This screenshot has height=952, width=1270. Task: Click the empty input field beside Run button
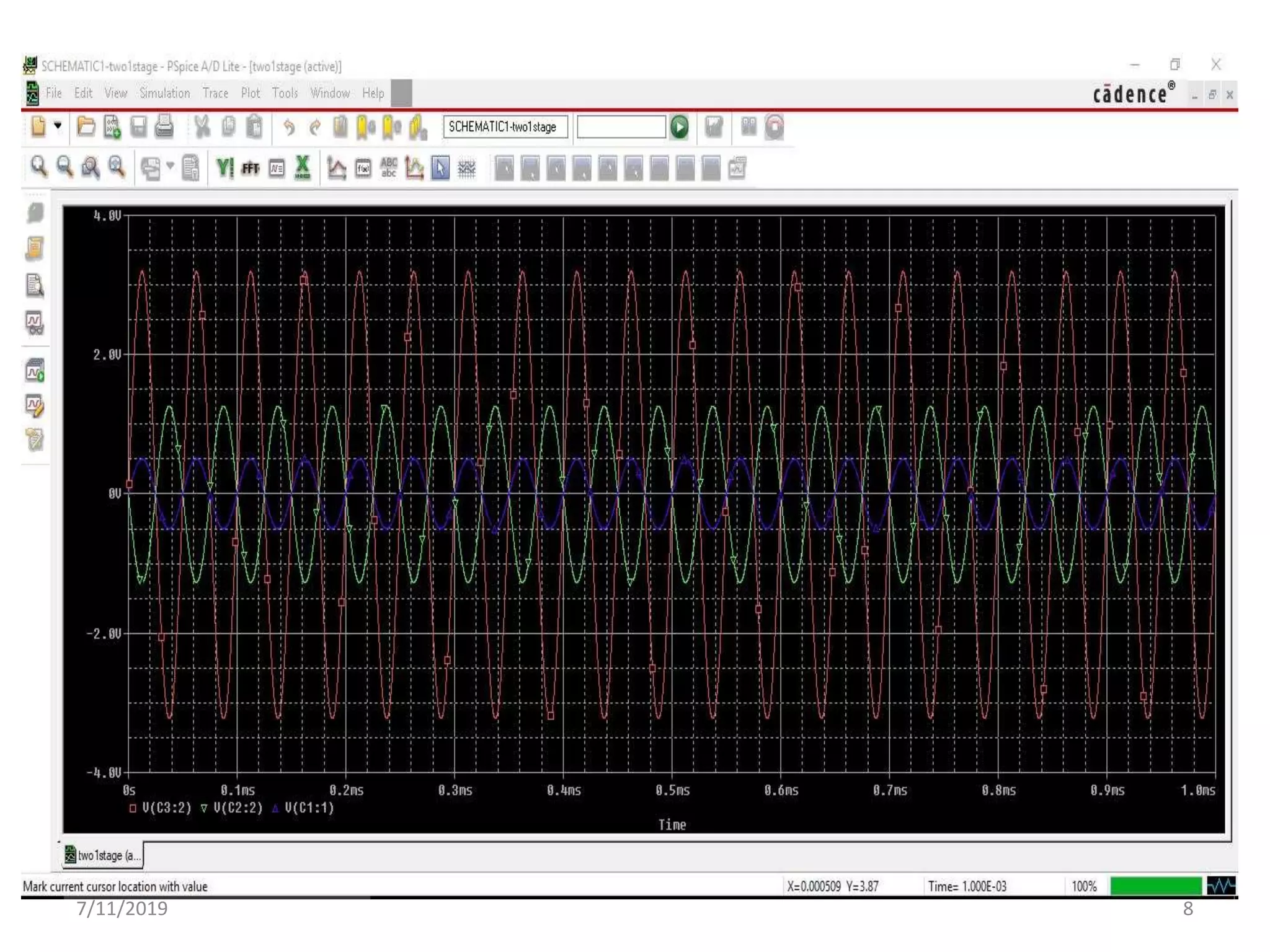pos(621,127)
